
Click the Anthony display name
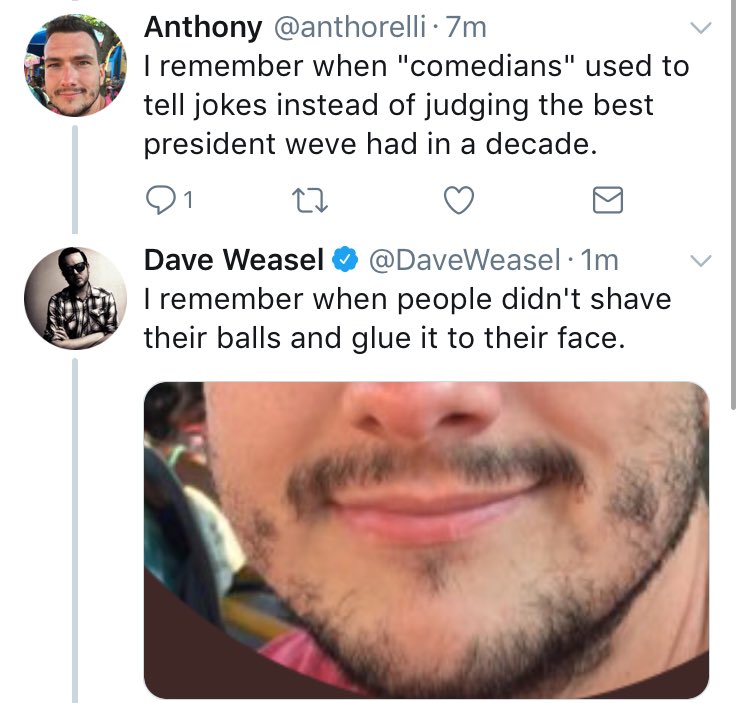(x=203, y=28)
